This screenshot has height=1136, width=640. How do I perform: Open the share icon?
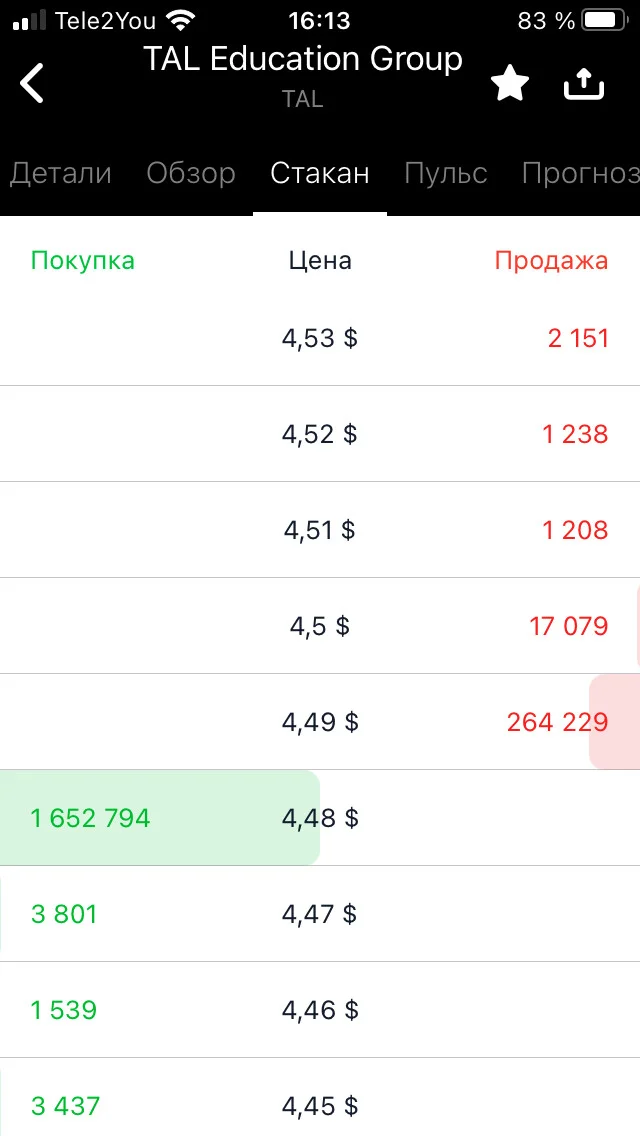click(x=583, y=84)
